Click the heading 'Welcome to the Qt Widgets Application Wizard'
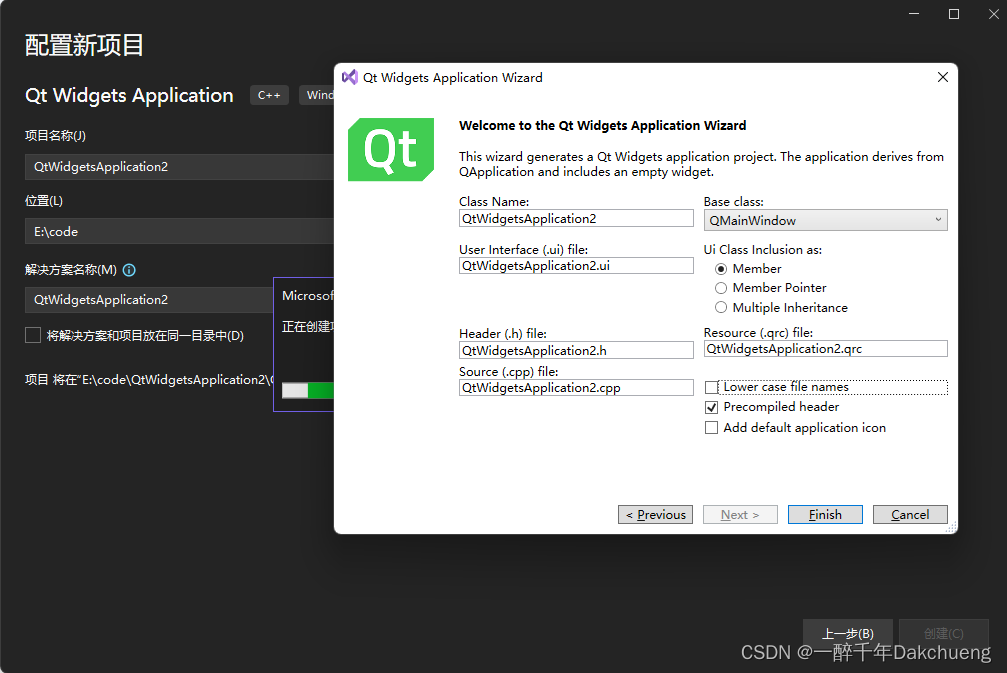 pos(602,125)
